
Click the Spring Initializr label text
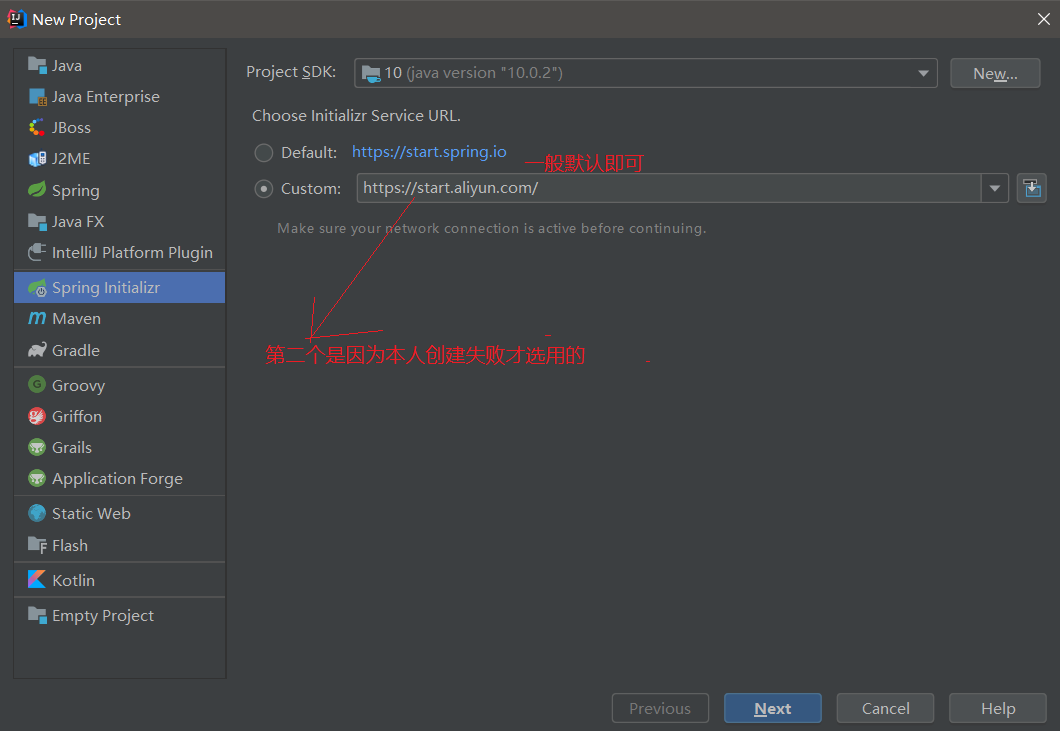[106, 287]
